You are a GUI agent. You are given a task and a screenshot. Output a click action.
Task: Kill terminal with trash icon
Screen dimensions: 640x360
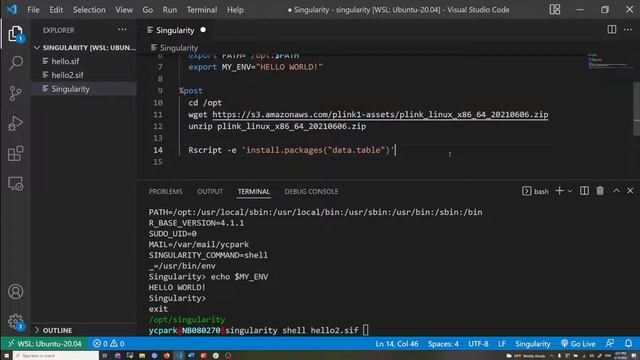pyautogui.click(x=600, y=191)
